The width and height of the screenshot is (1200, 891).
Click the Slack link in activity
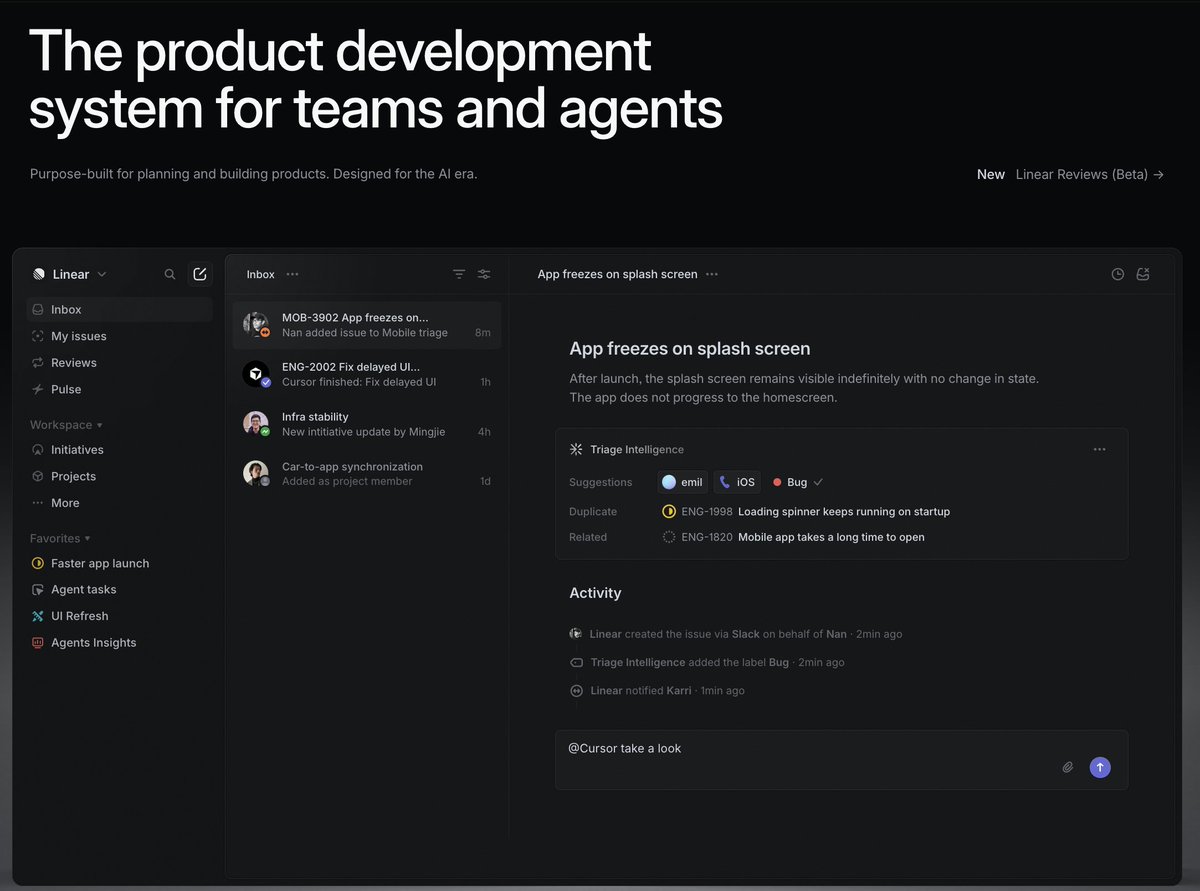[x=745, y=634]
